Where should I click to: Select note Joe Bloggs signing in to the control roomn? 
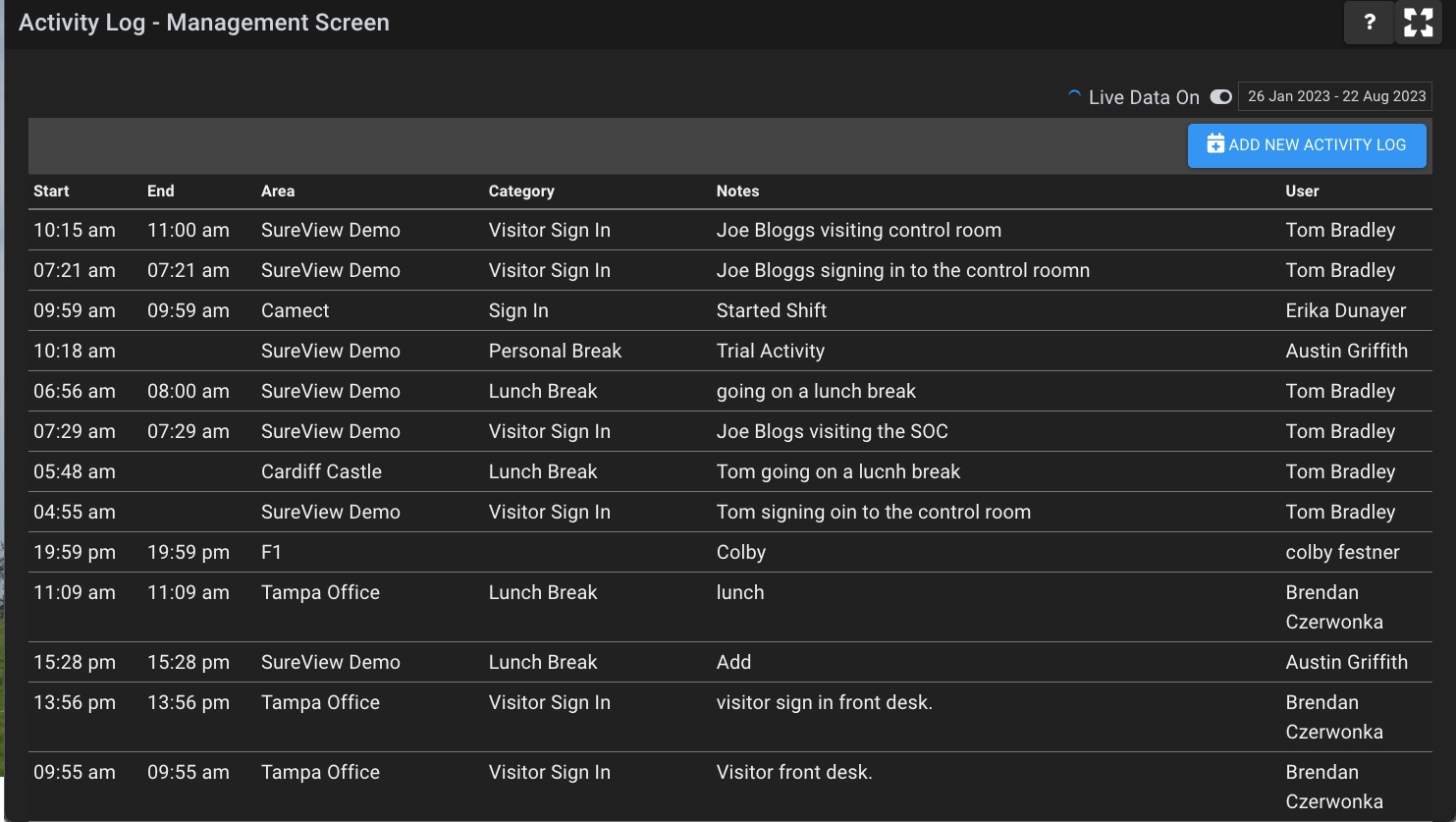coord(903,270)
